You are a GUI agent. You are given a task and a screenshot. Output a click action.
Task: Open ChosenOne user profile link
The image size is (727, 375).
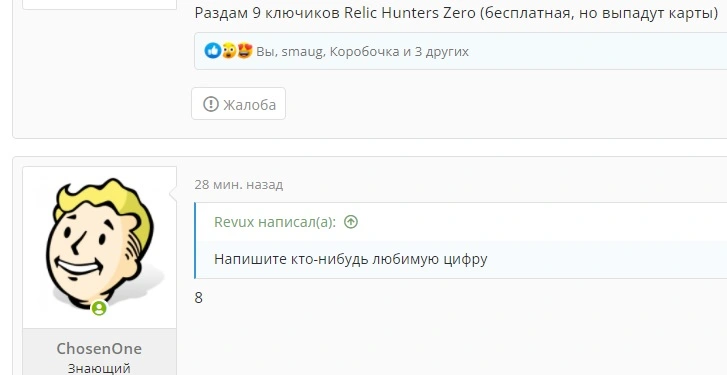[99, 349]
